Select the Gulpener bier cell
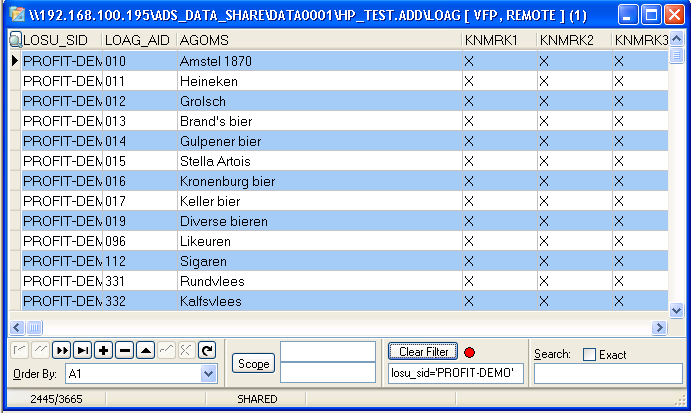 coord(319,141)
